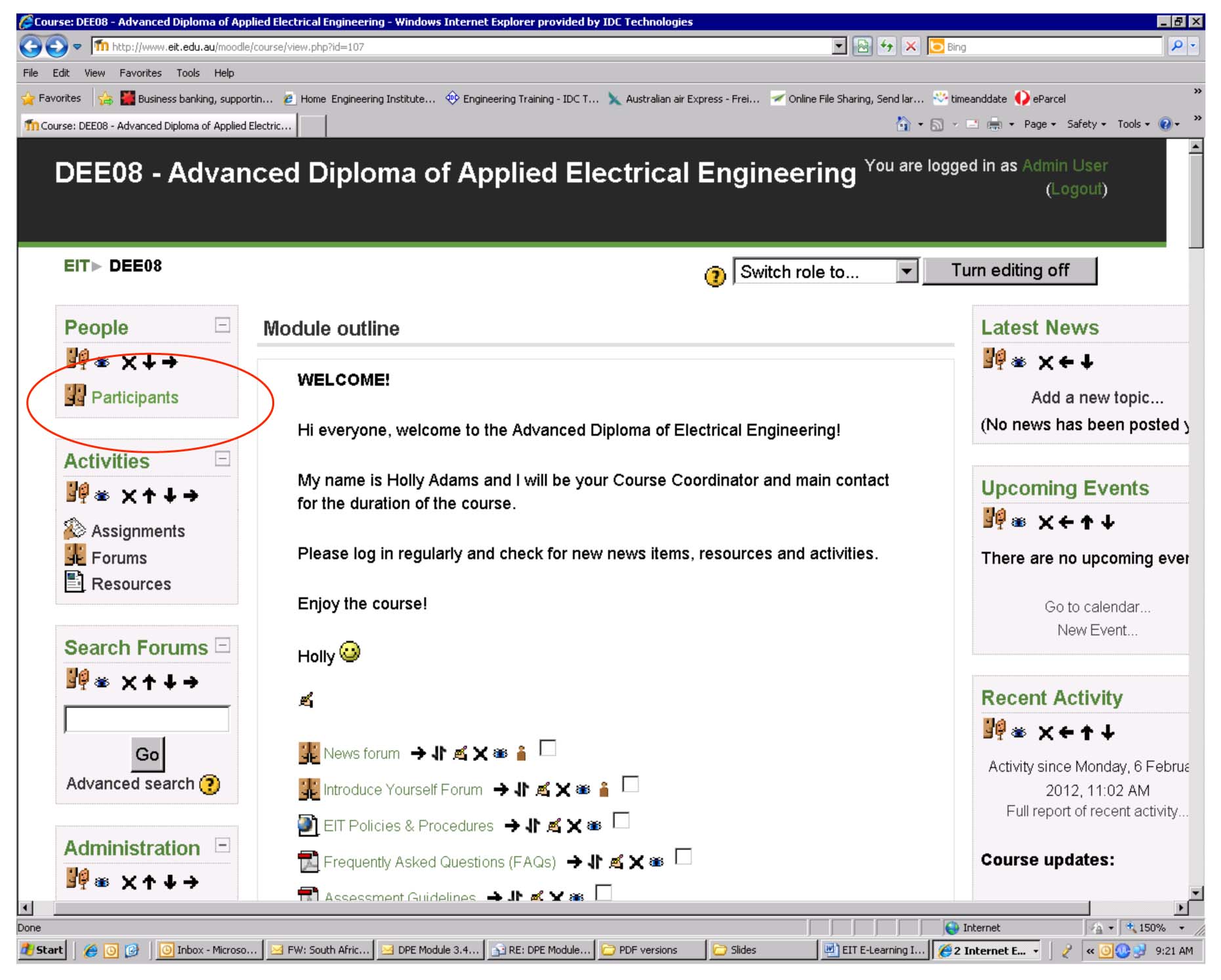This screenshot has height=980, width=1221.
Task: Open Inbox - Microsoft taskbar item
Action: (x=210, y=950)
